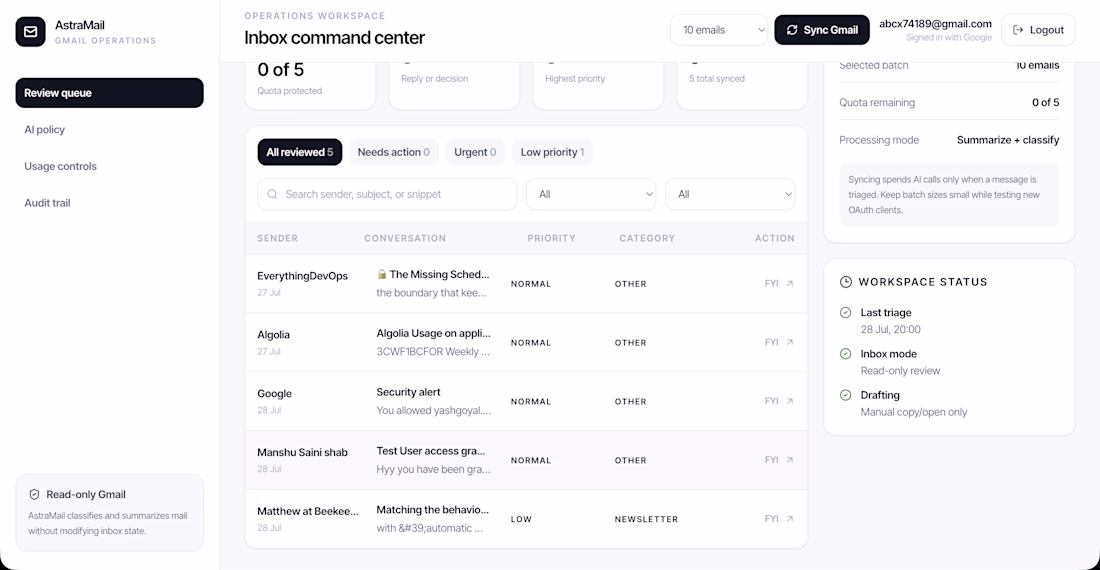The width and height of the screenshot is (1100, 570).
Task: Open external link arrow for Matthew at Beekeeper row
Action: click(790, 519)
